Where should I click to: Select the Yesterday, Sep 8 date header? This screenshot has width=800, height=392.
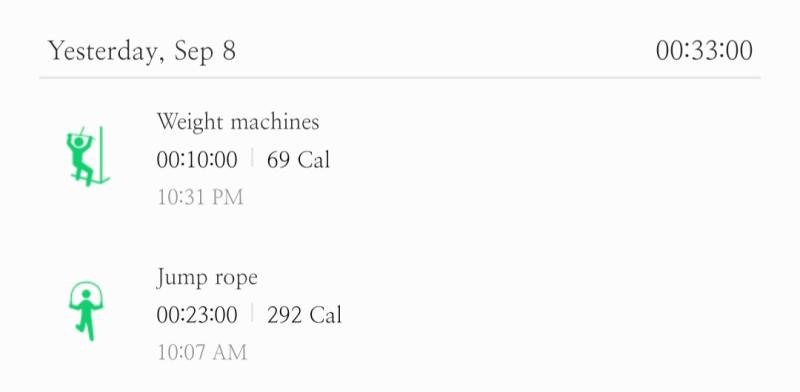[x=142, y=52]
